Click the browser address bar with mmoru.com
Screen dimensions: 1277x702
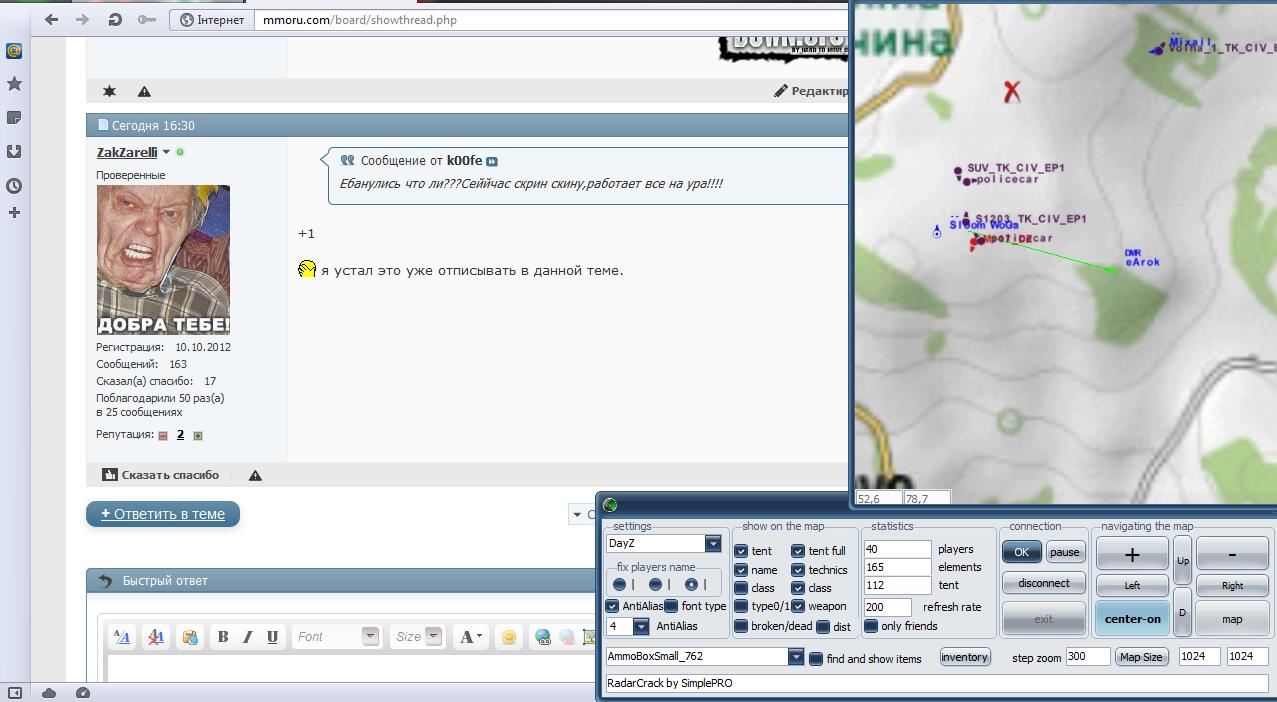(550, 19)
